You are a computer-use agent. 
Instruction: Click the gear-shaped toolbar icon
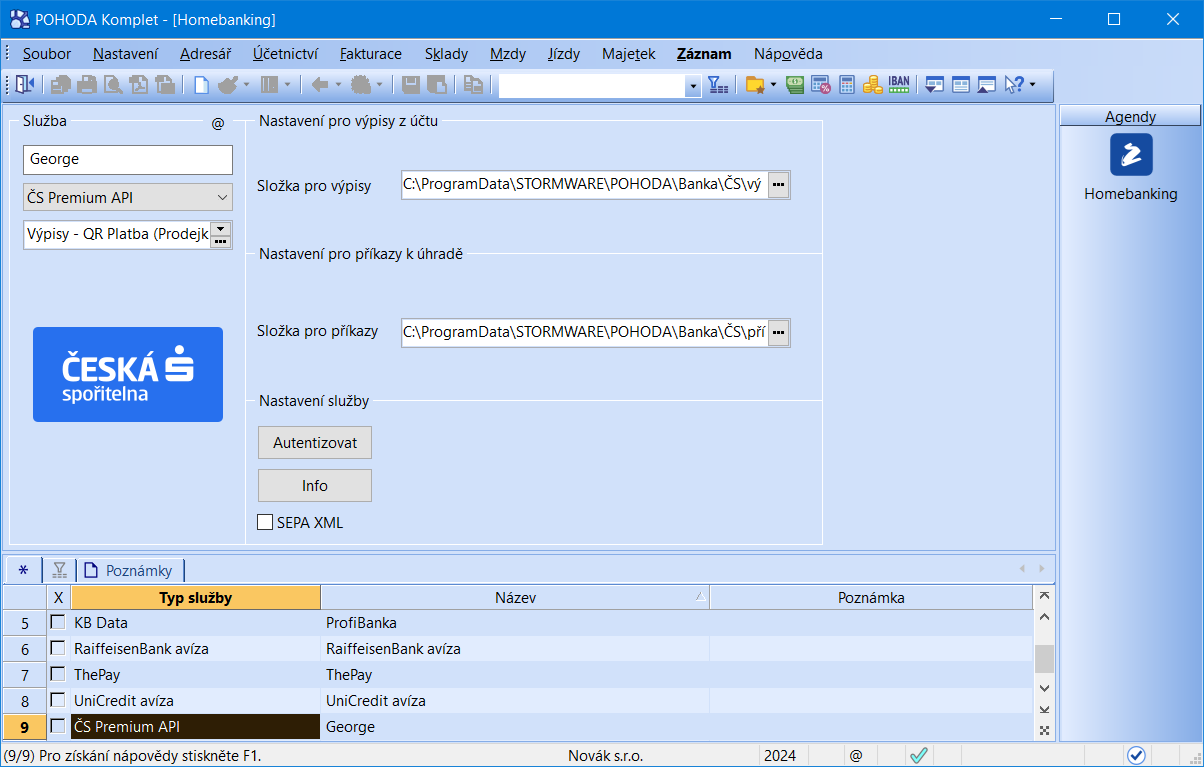360,86
